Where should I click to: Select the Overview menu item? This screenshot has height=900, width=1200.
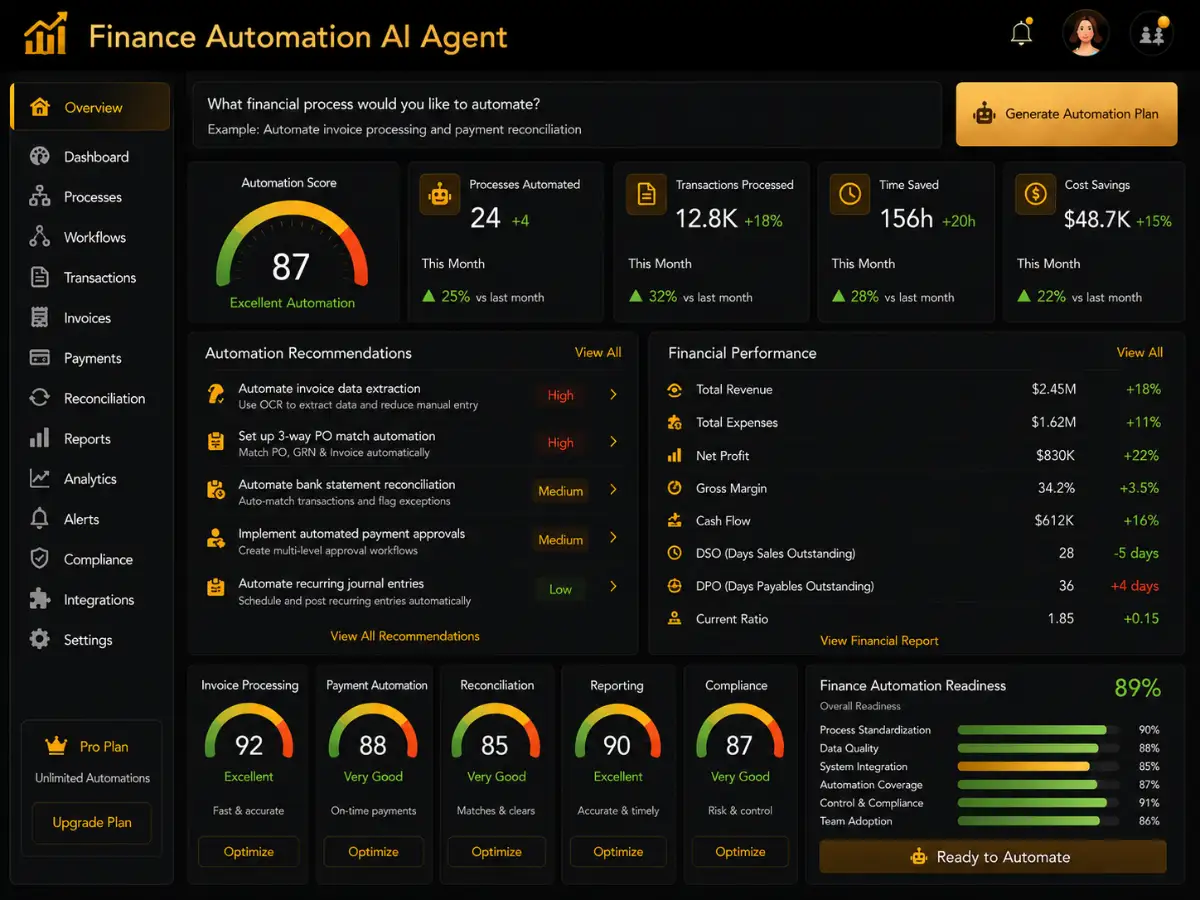90,107
